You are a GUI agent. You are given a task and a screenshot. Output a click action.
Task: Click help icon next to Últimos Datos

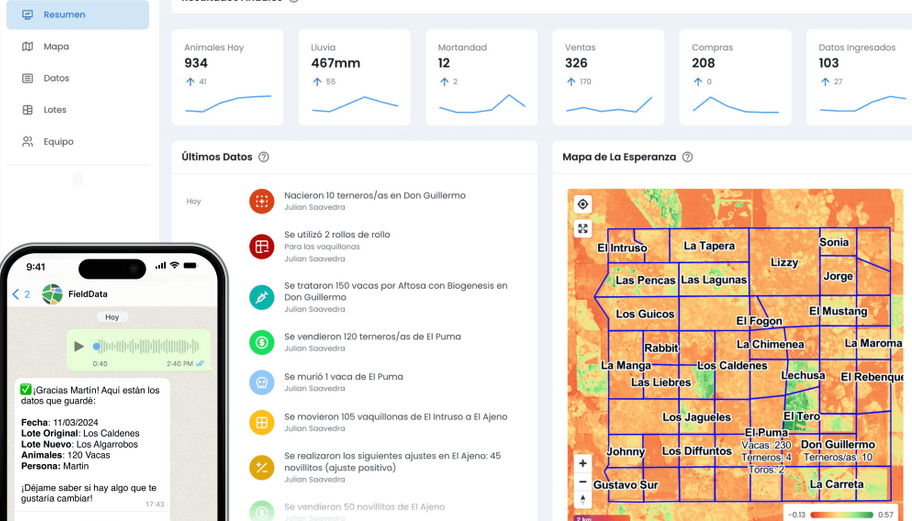click(x=264, y=157)
